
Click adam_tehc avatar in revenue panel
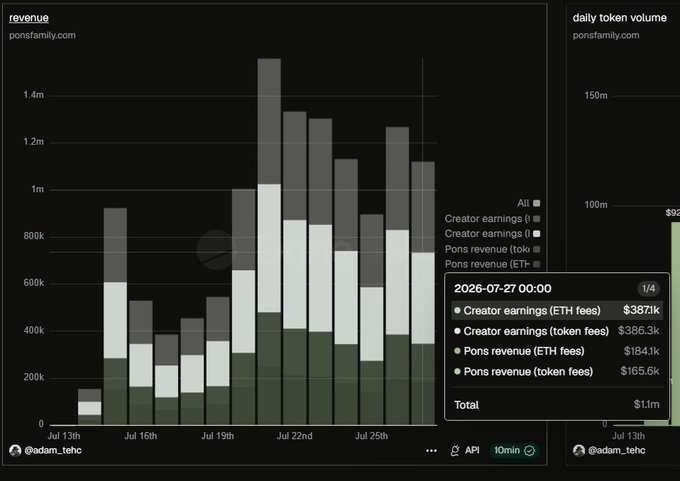coord(15,451)
